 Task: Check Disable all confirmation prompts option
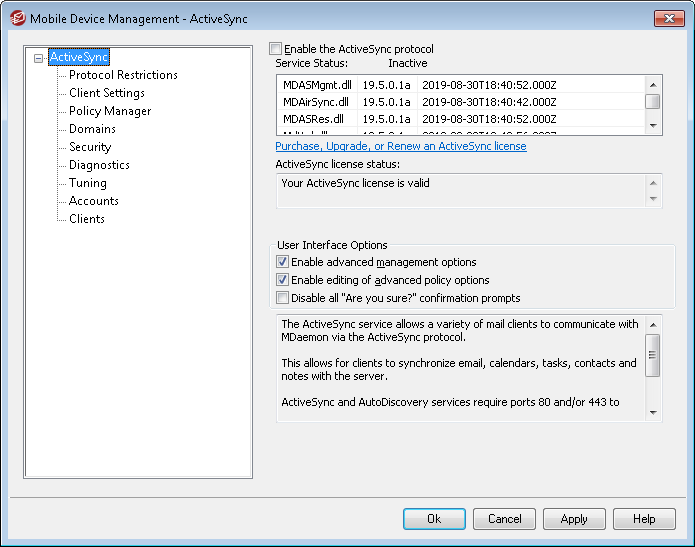[283, 298]
